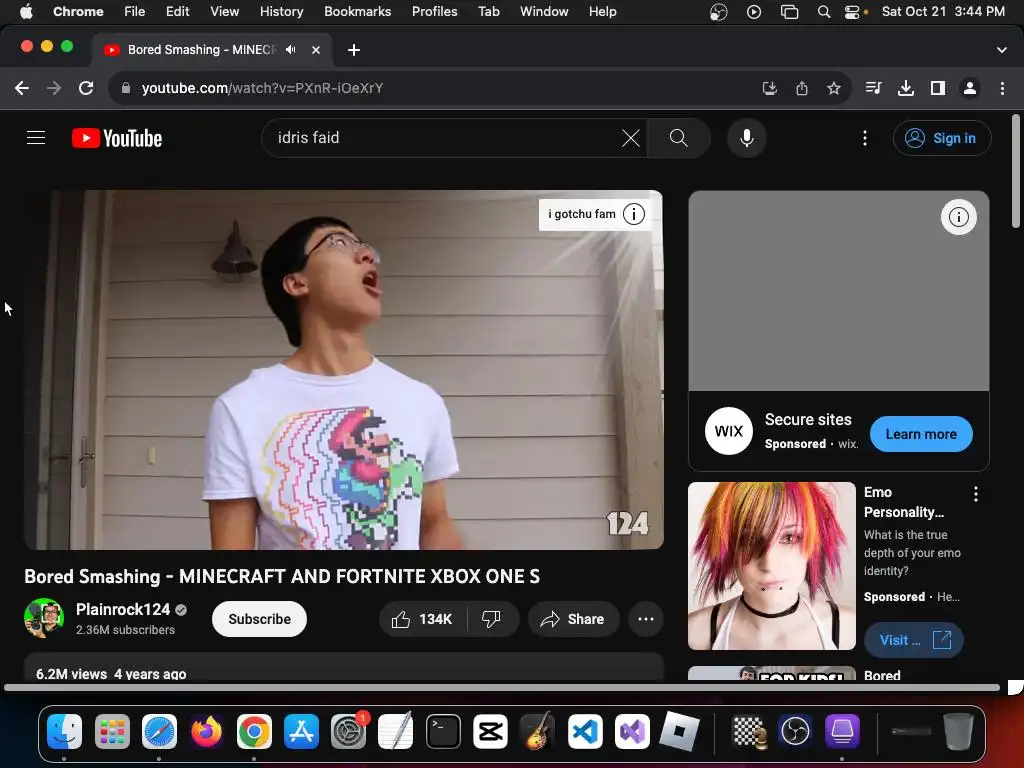The height and width of the screenshot is (768, 1024).
Task: Dislike the video
Action: pos(491,618)
